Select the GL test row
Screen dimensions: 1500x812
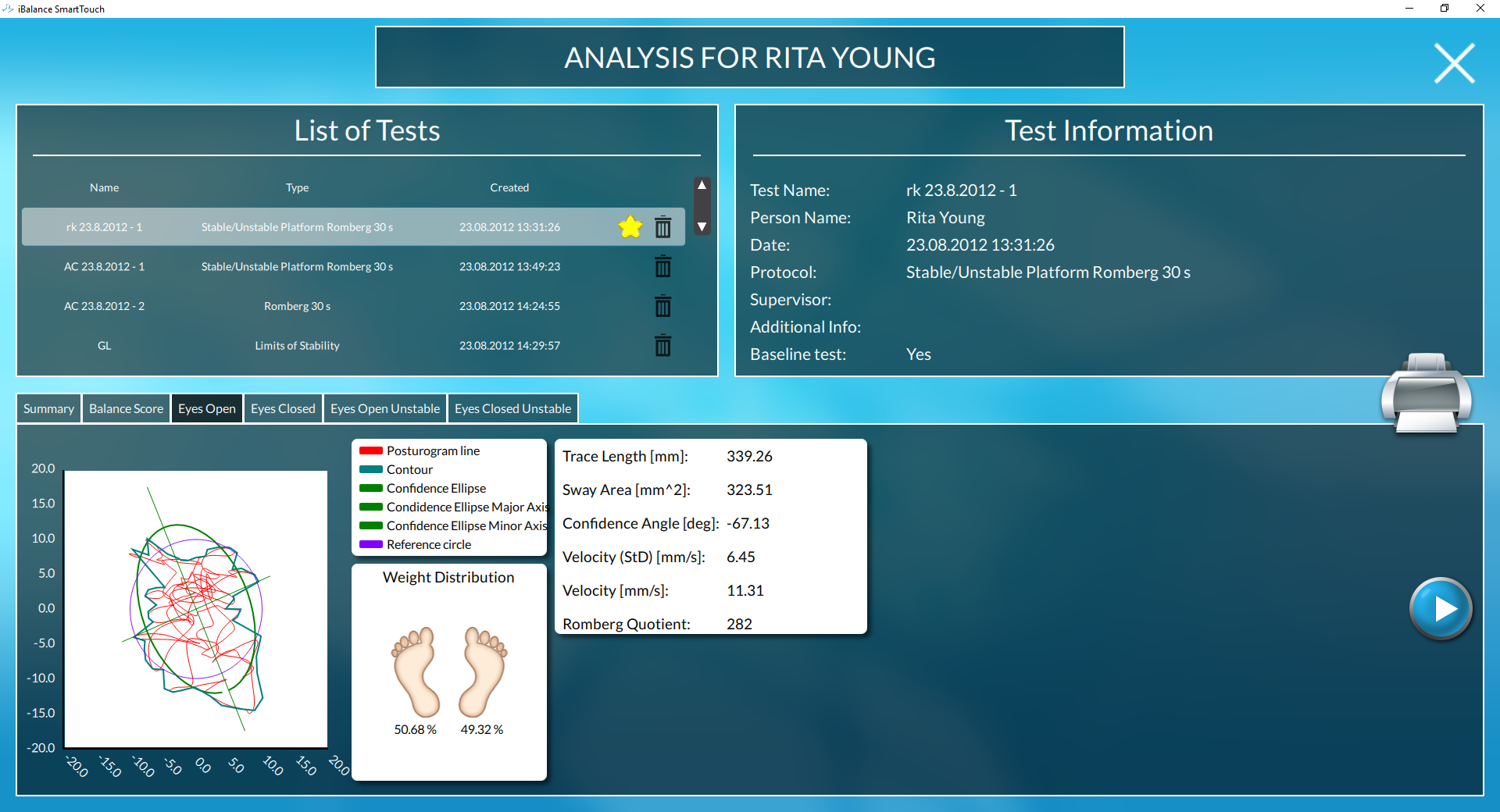point(353,345)
